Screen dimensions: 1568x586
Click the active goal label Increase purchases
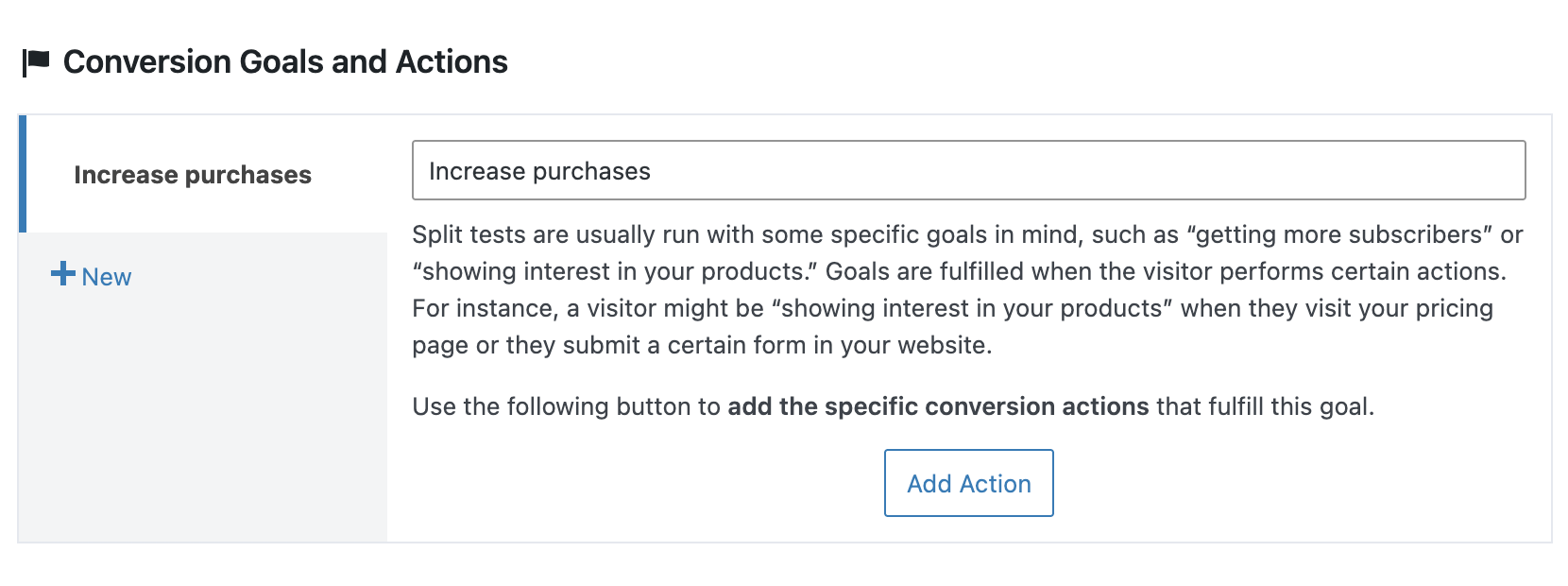tap(193, 175)
